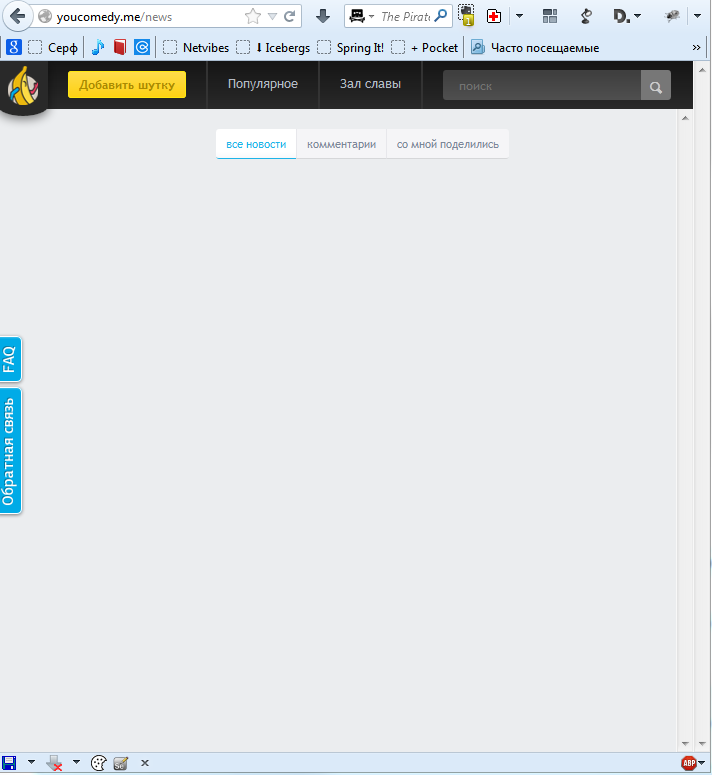
Task: Open the «Популярное» navigation link
Action: click(262, 84)
